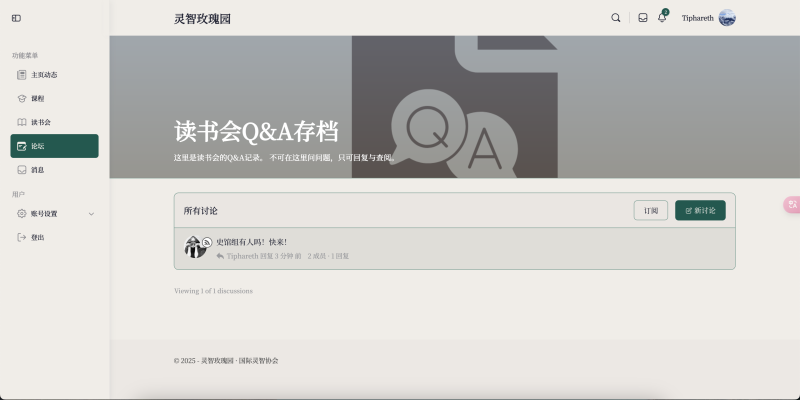800x400 pixels.
Task: Click 登出 to sign out
Action: 55,237
